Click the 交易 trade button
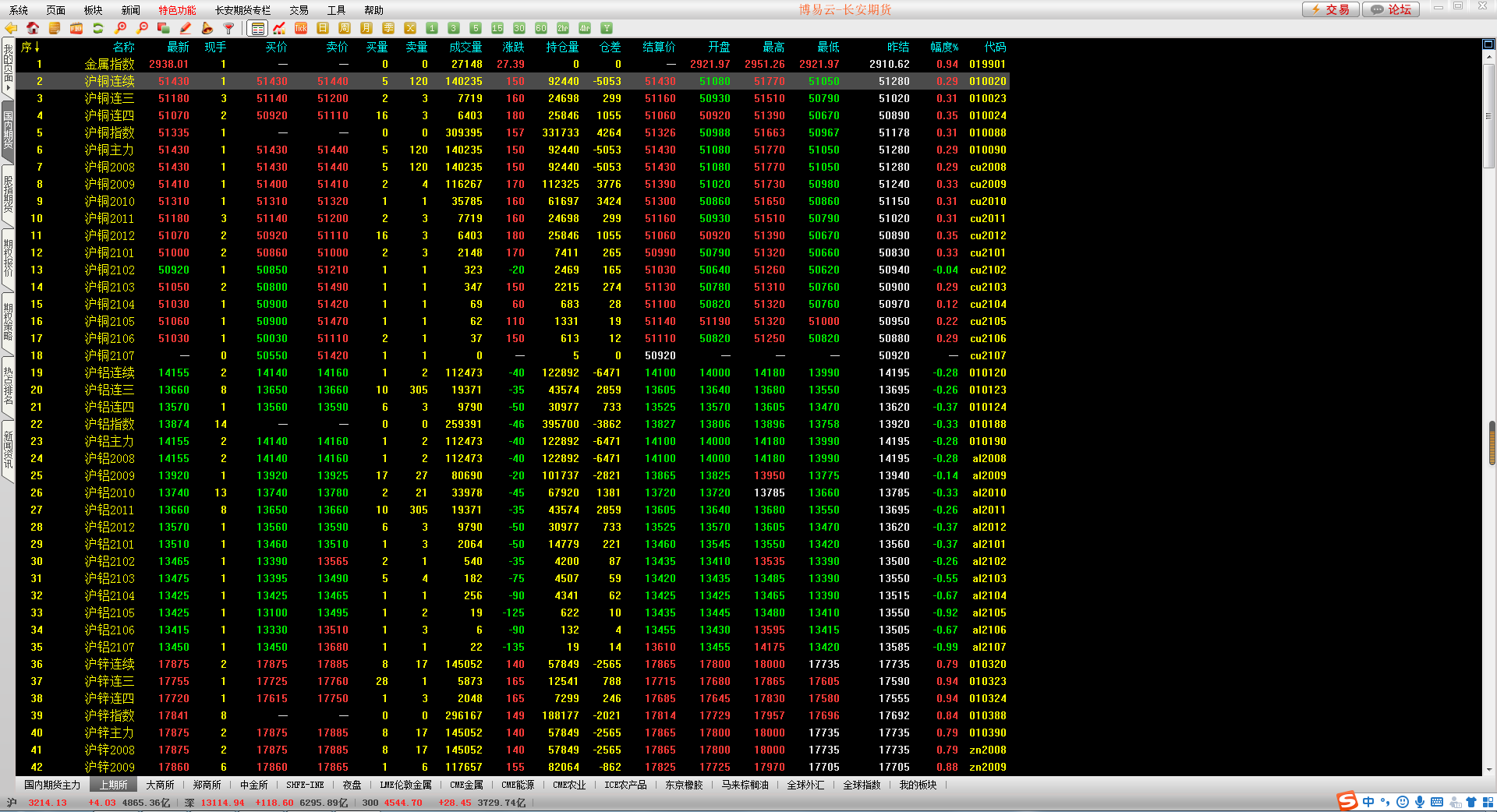This screenshot has height=812, width=1497. tap(1330, 9)
